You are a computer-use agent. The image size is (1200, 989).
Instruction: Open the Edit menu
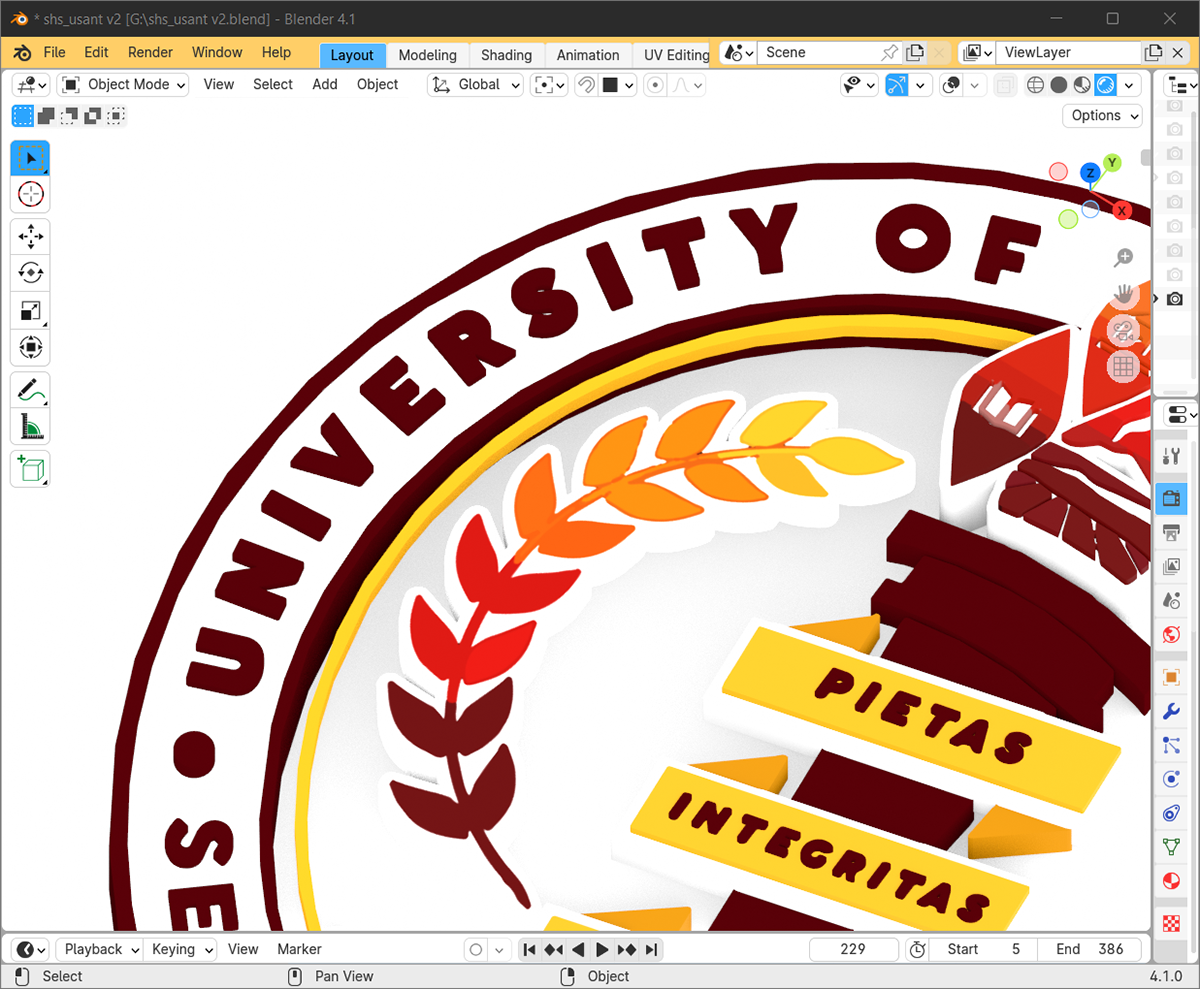tap(96, 53)
